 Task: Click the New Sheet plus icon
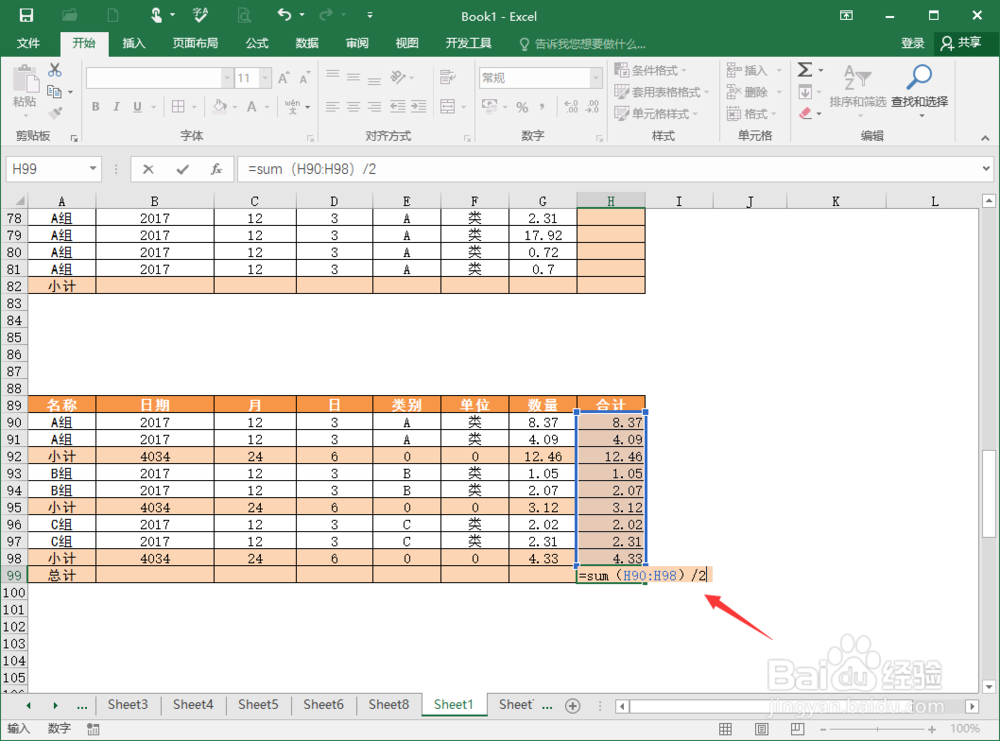[573, 706]
